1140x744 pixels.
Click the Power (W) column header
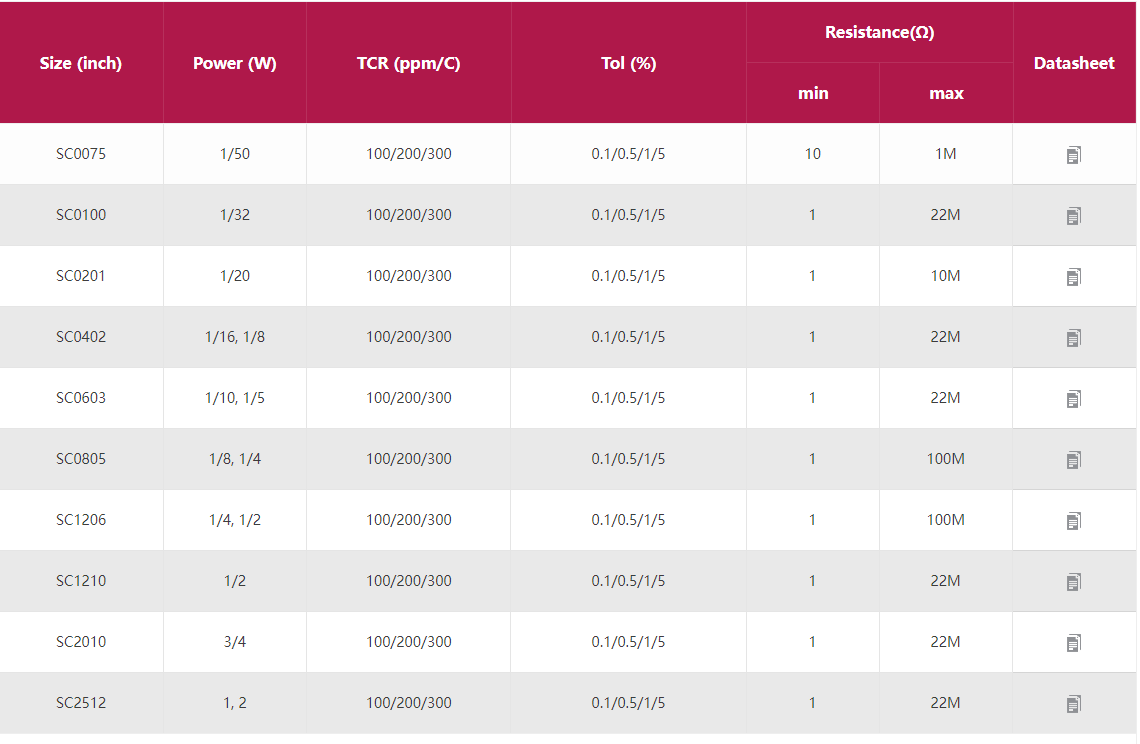pos(235,63)
